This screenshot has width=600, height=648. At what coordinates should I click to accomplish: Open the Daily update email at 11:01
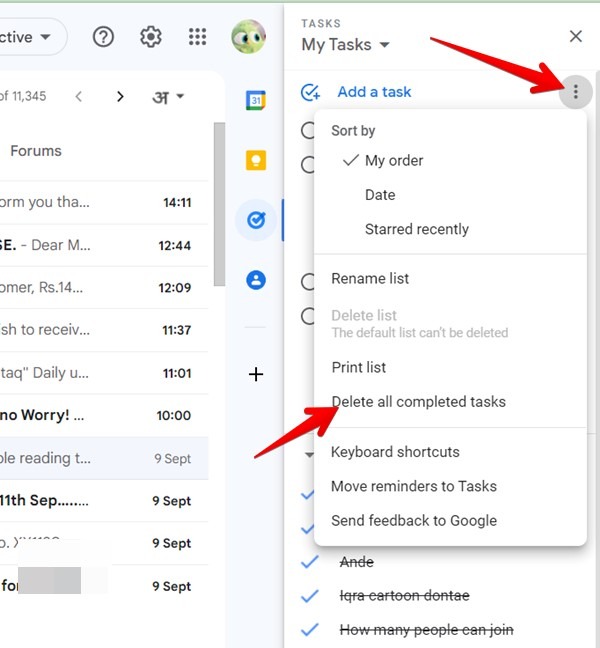coord(104,373)
